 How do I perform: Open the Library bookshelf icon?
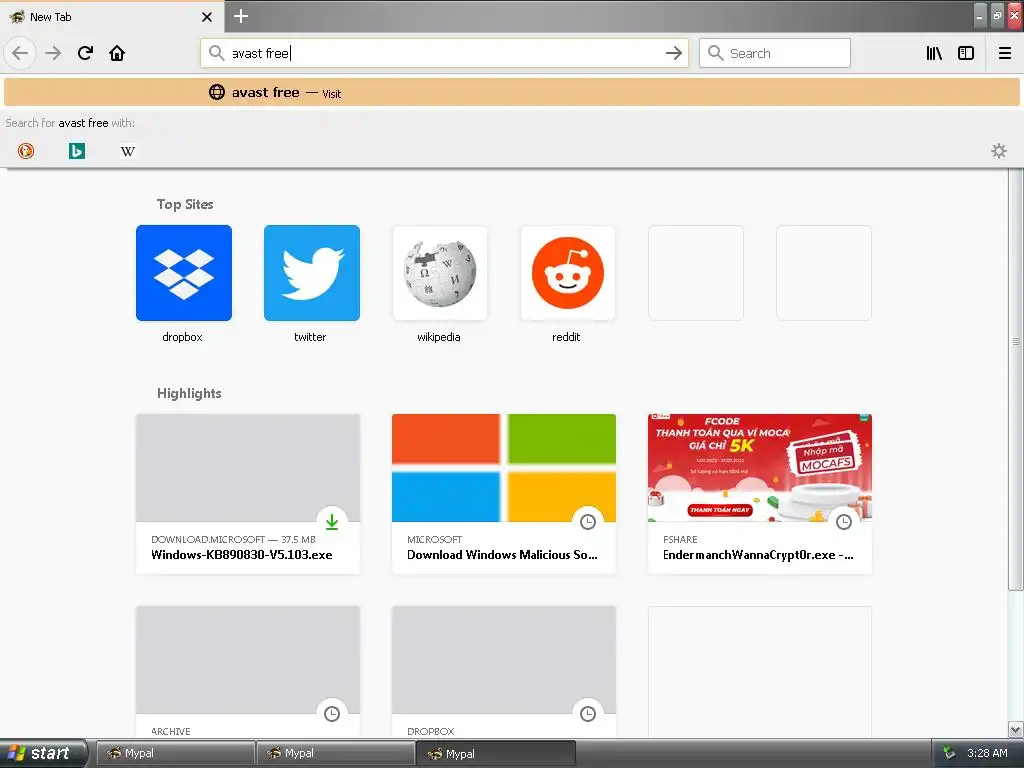click(x=934, y=54)
